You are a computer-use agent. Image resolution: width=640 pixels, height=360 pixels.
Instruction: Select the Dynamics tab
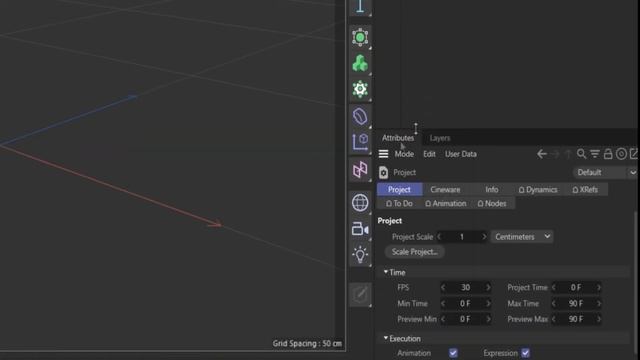click(538, 189)
